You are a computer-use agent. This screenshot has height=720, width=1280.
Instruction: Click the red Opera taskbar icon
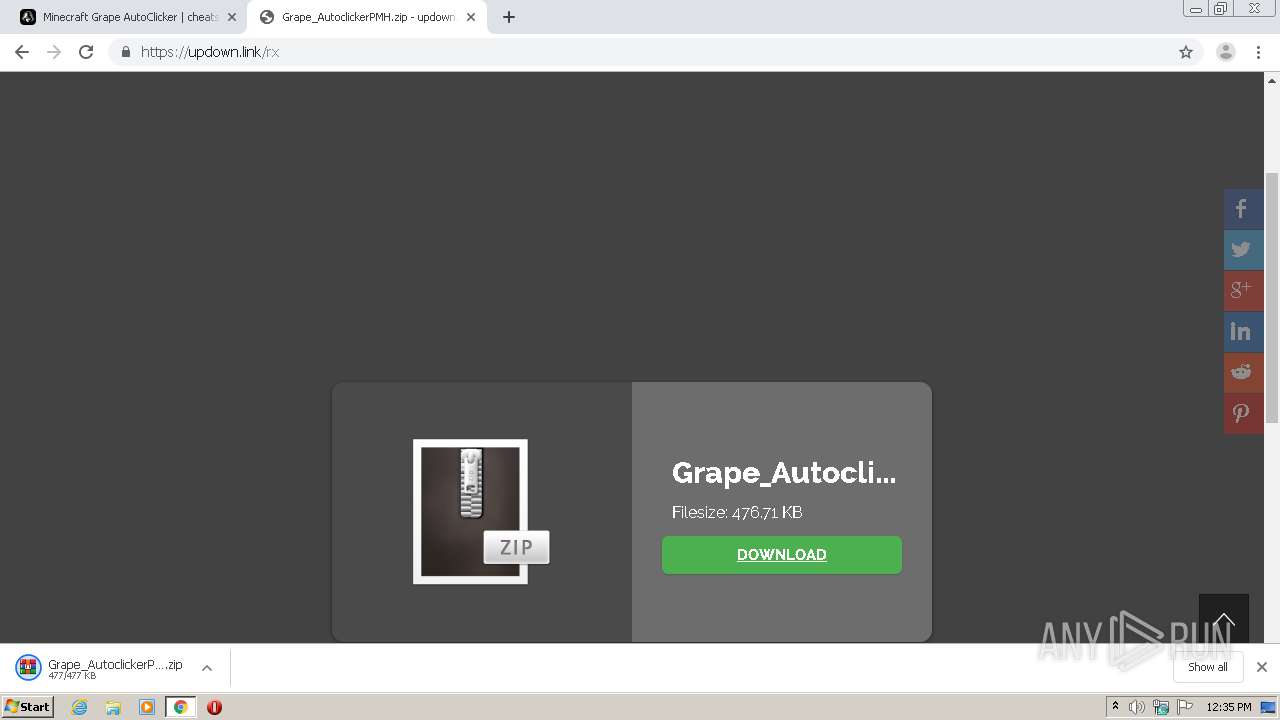pyautogui.click(x=214, y=707)
